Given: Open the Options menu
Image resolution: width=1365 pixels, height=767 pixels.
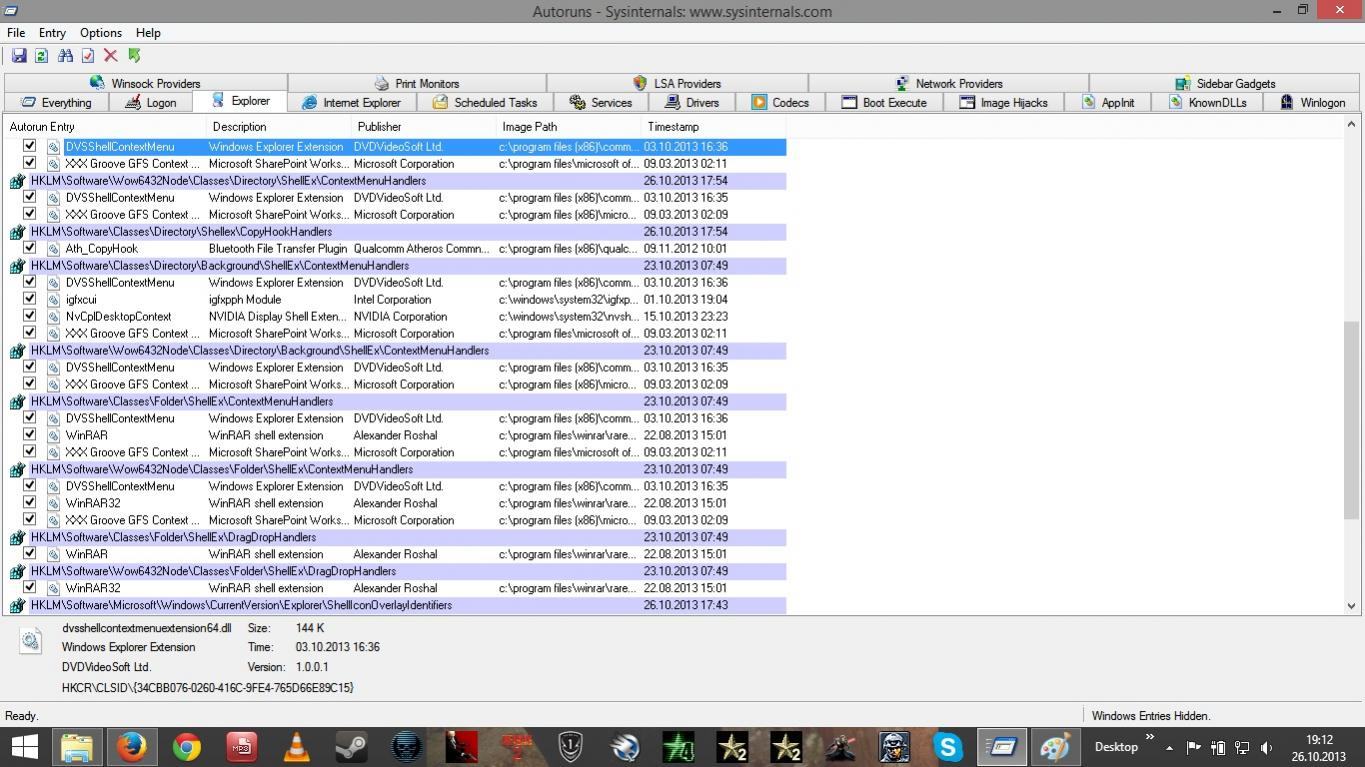Looking at the screenshot, I should click(x=101, y=33).
